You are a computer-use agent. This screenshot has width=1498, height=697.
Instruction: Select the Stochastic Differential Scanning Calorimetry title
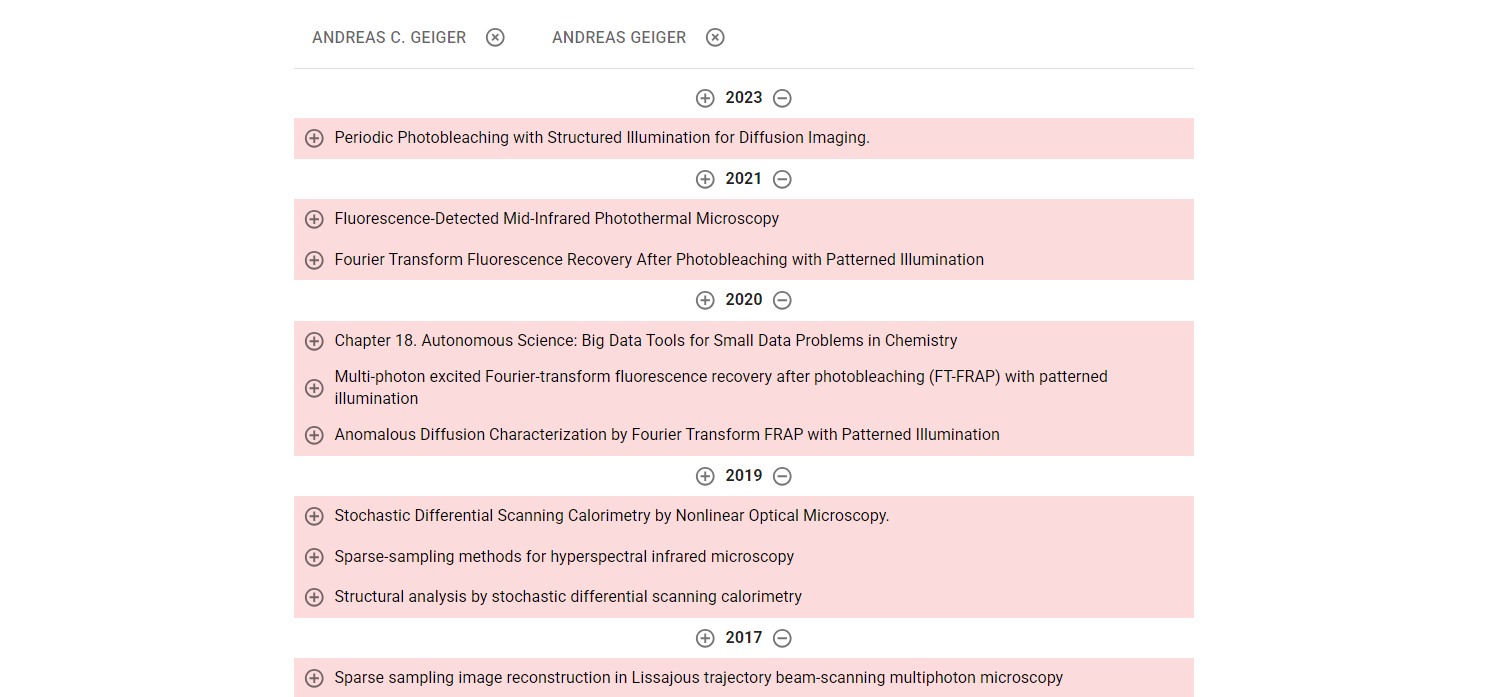click(x=611, y=516)
